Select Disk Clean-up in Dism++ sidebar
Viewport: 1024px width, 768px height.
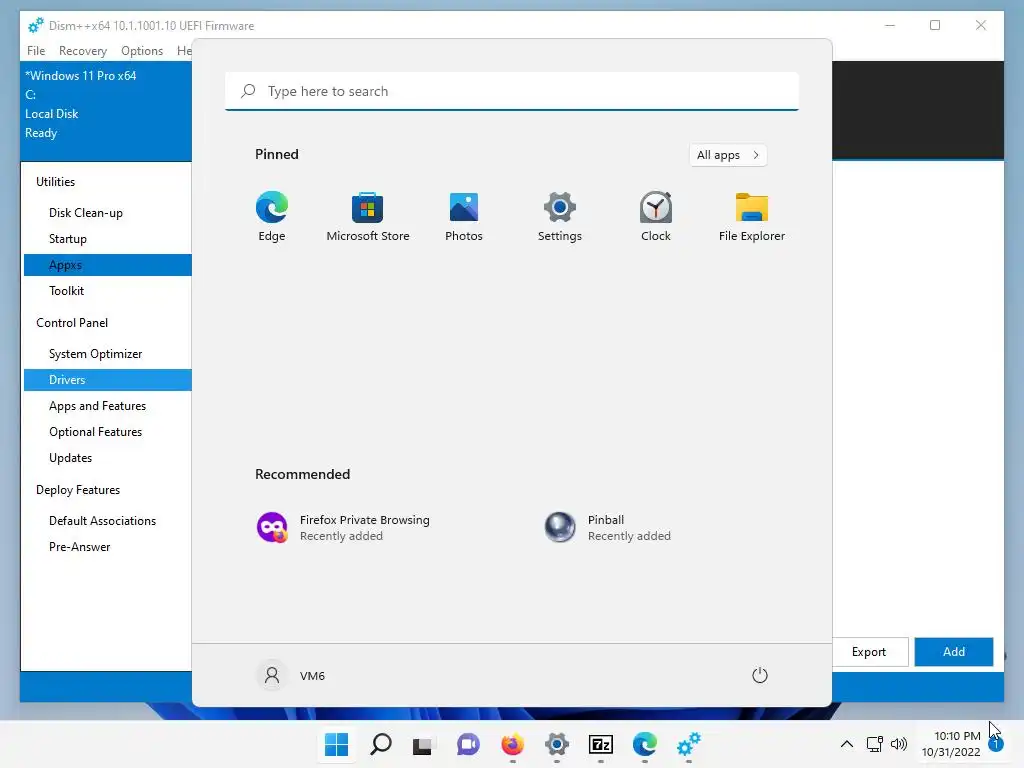[86, 213]
